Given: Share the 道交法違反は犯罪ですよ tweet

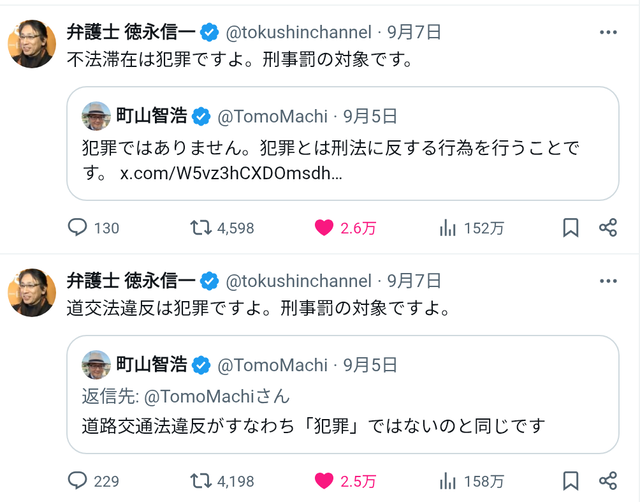Looking at the screenshot, I should point(608,480).
